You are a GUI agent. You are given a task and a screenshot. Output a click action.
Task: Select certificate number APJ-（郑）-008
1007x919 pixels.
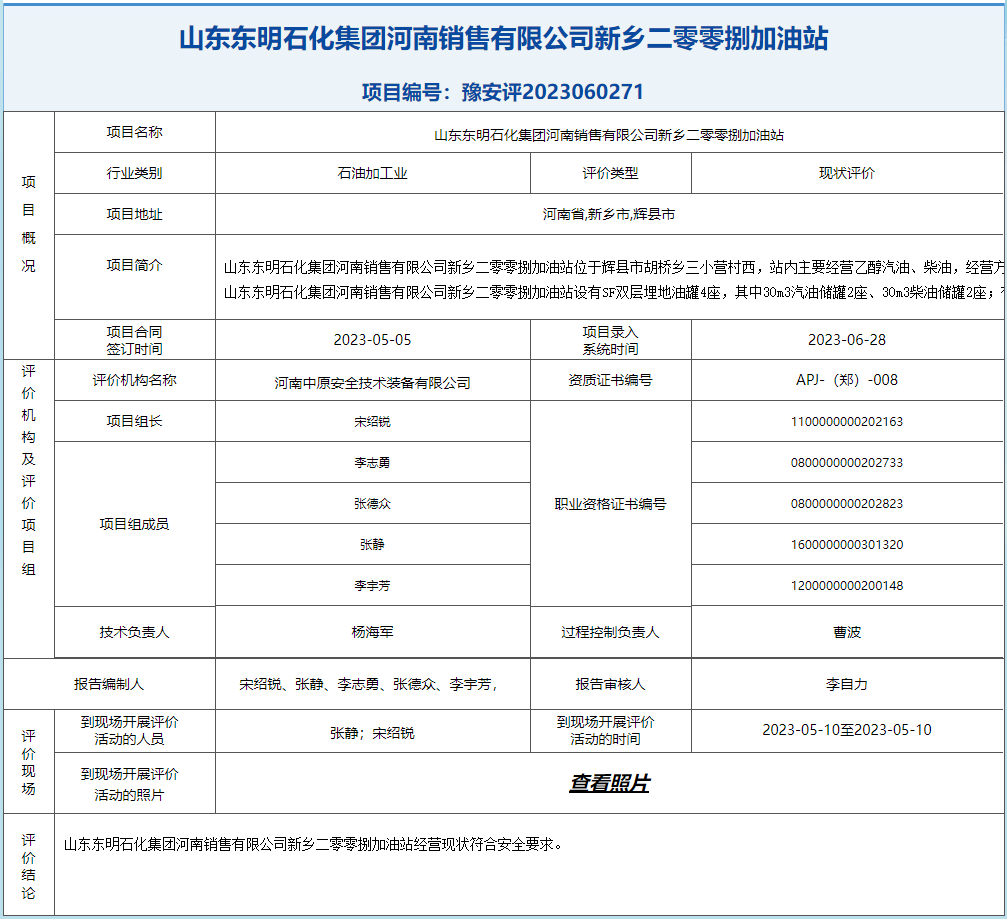(846, 380)
